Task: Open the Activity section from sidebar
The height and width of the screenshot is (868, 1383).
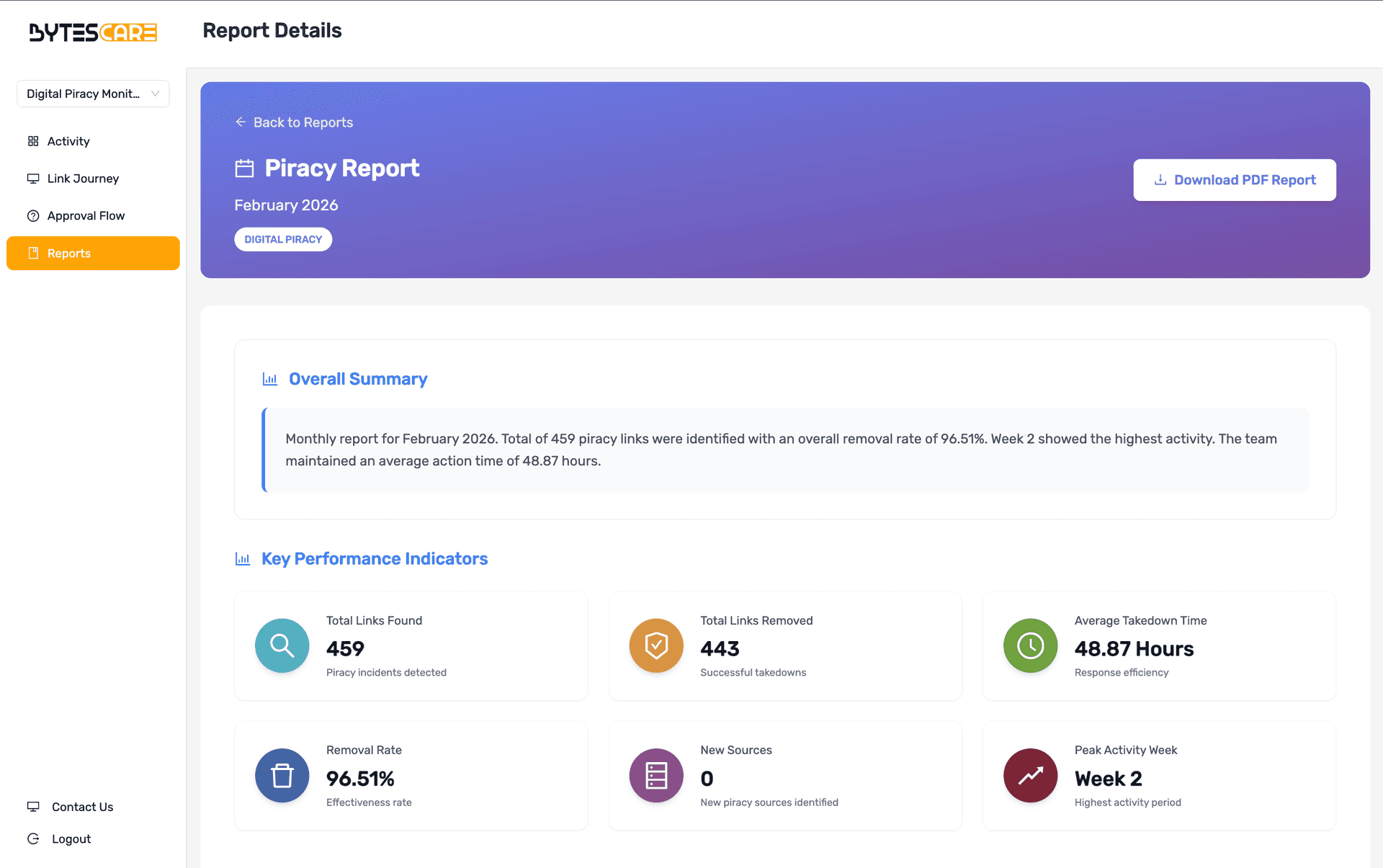Action: [x=68, y=140]
